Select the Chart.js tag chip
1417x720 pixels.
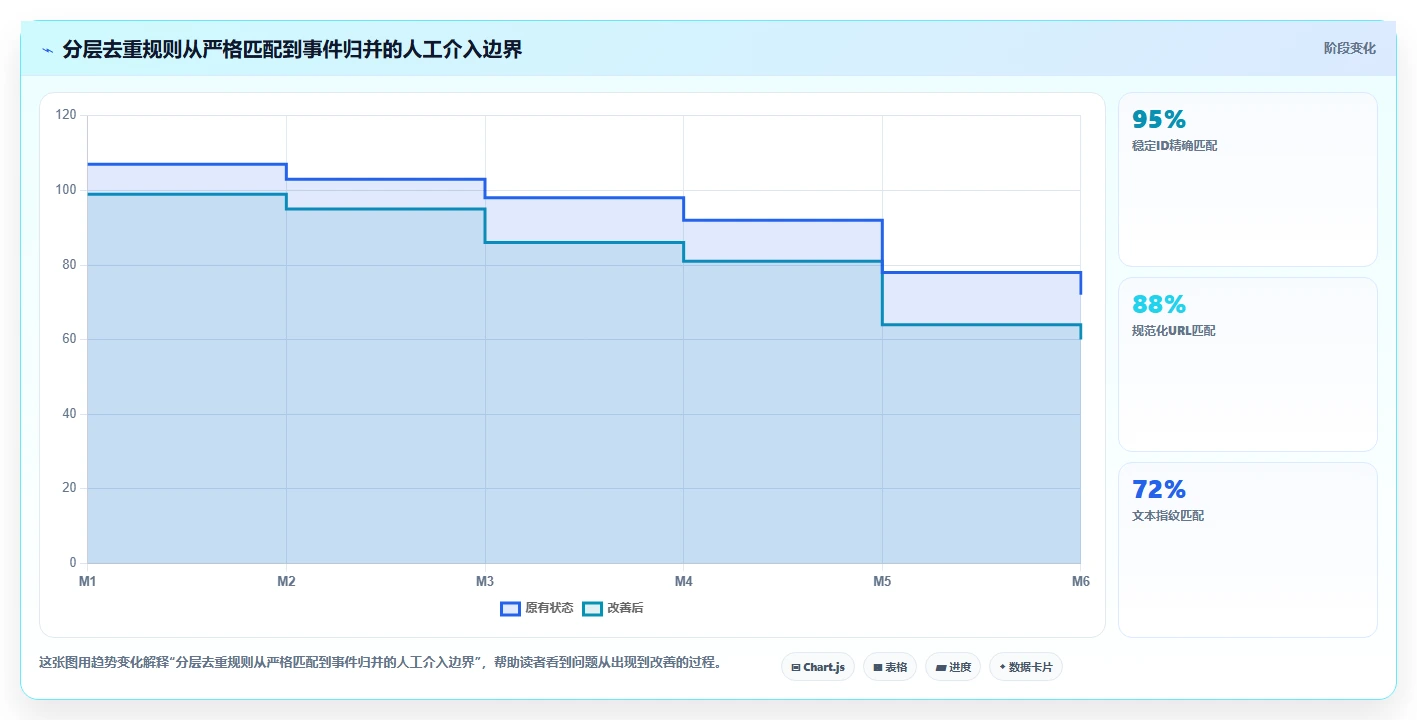coord(817,667)
